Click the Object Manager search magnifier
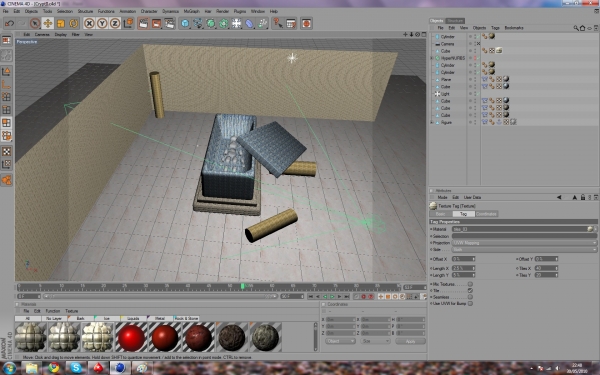The width and height of the screenshot is (600, 375). tap(576, 28)
